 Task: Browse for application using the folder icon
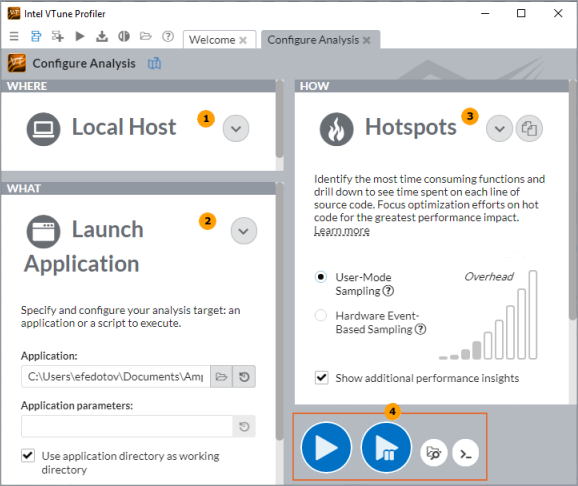(x=221, y=376)
